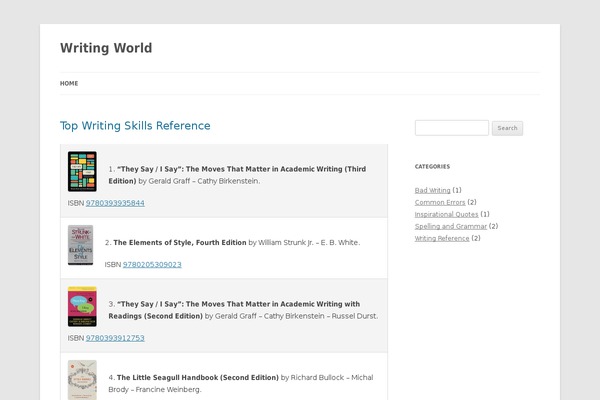The height and width of the screenshot is (400, 600).
Task: Click author text 'William Strunk Jr. – E. B. White.'
Action: pyautogui.click(x=309, y=242)
